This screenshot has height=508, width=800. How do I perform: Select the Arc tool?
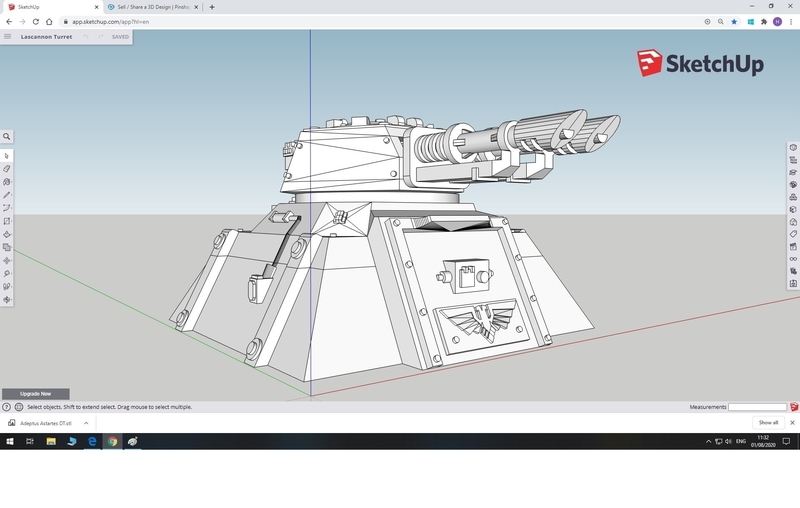point(7,208)
